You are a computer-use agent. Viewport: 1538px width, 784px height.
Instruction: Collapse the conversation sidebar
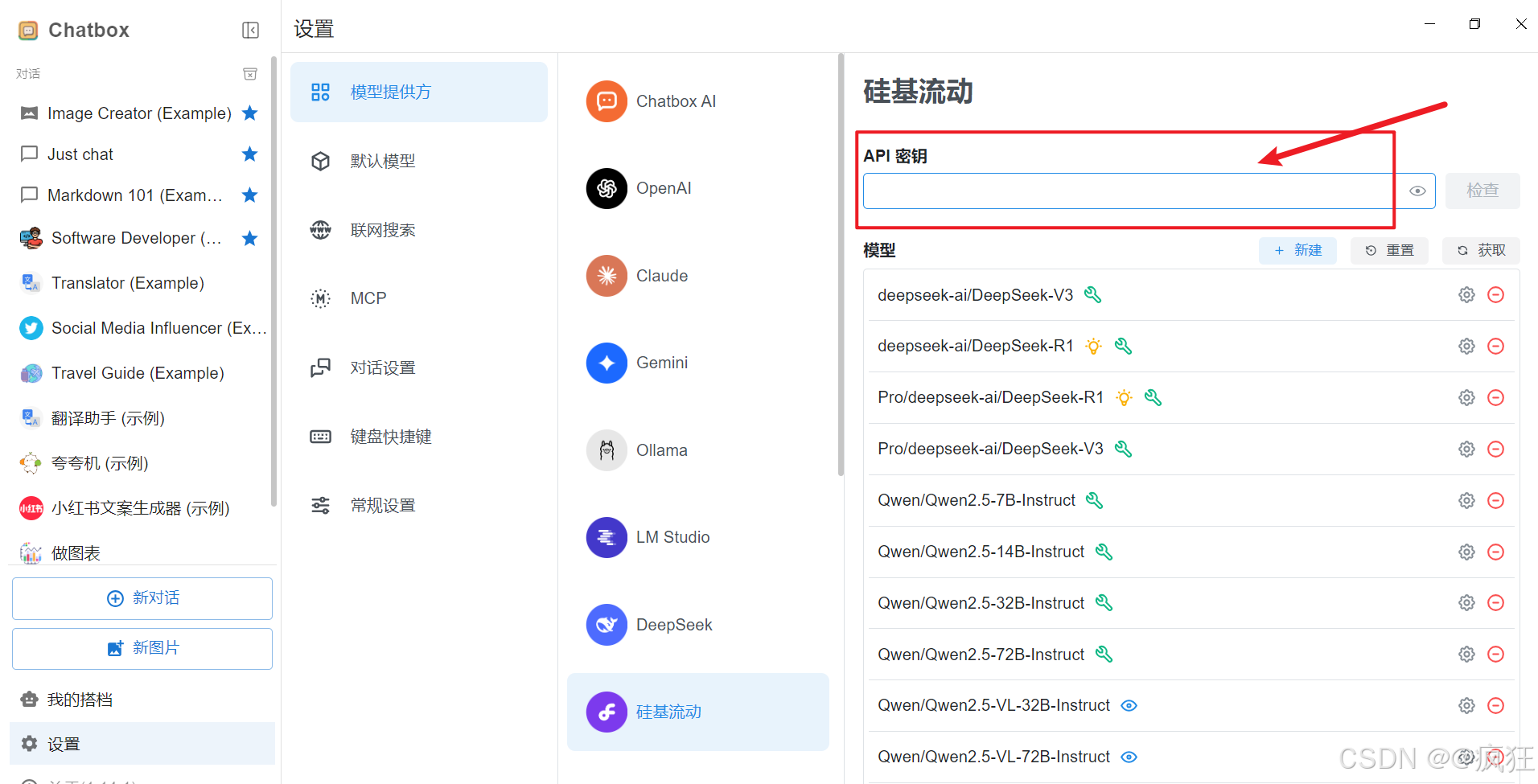click(x=250, y=30)
